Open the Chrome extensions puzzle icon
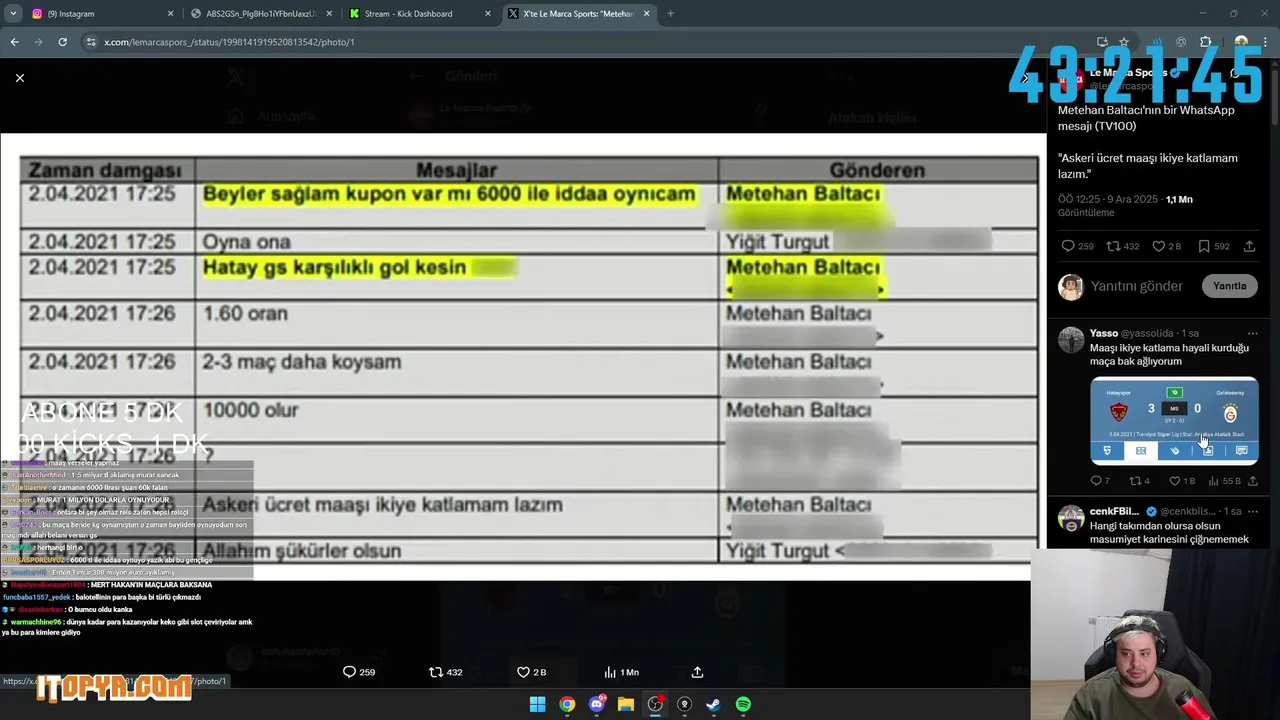Screen dimensions: 1280x720 (1205, 42)
